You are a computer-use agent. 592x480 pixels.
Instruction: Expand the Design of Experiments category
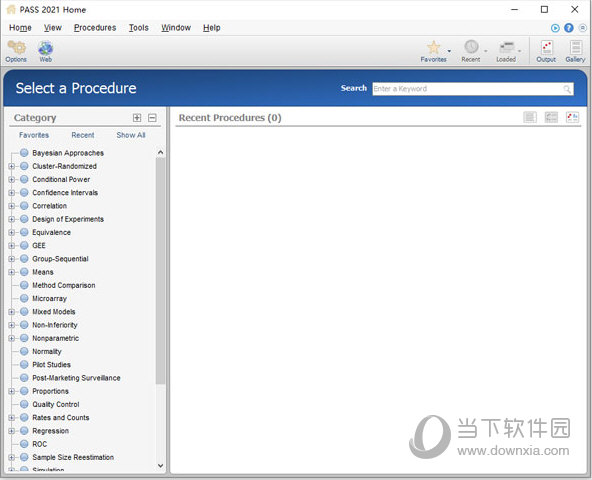12,219
